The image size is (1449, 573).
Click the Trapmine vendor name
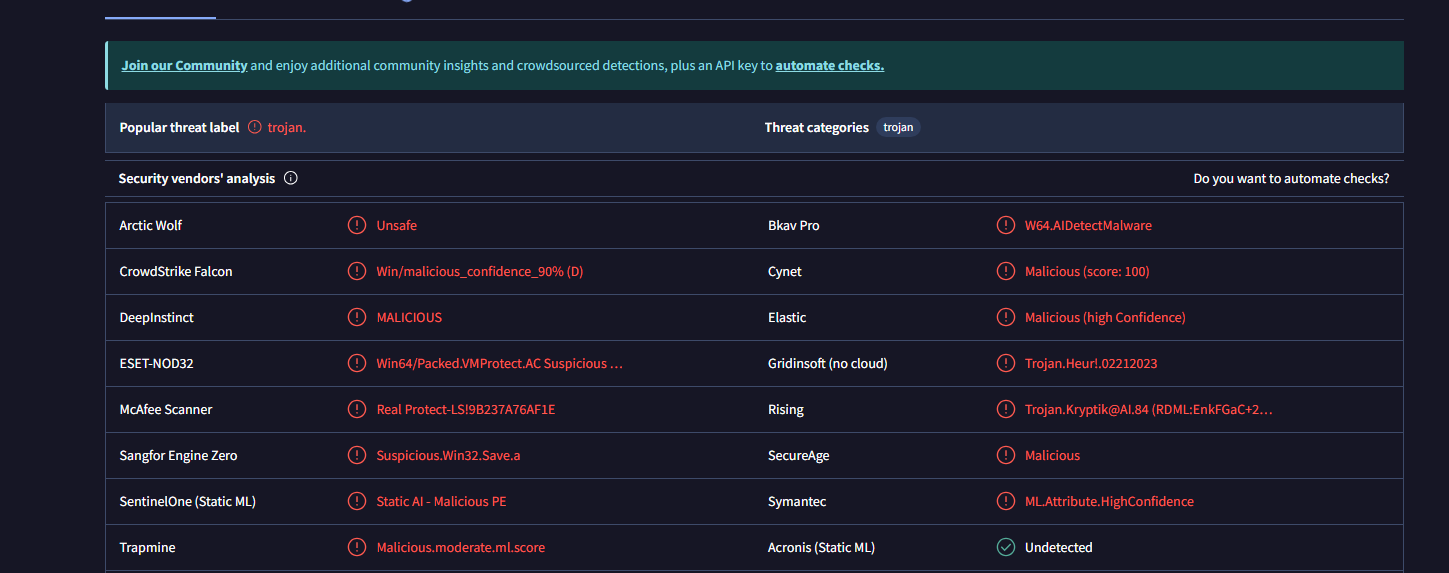[147, 547]
